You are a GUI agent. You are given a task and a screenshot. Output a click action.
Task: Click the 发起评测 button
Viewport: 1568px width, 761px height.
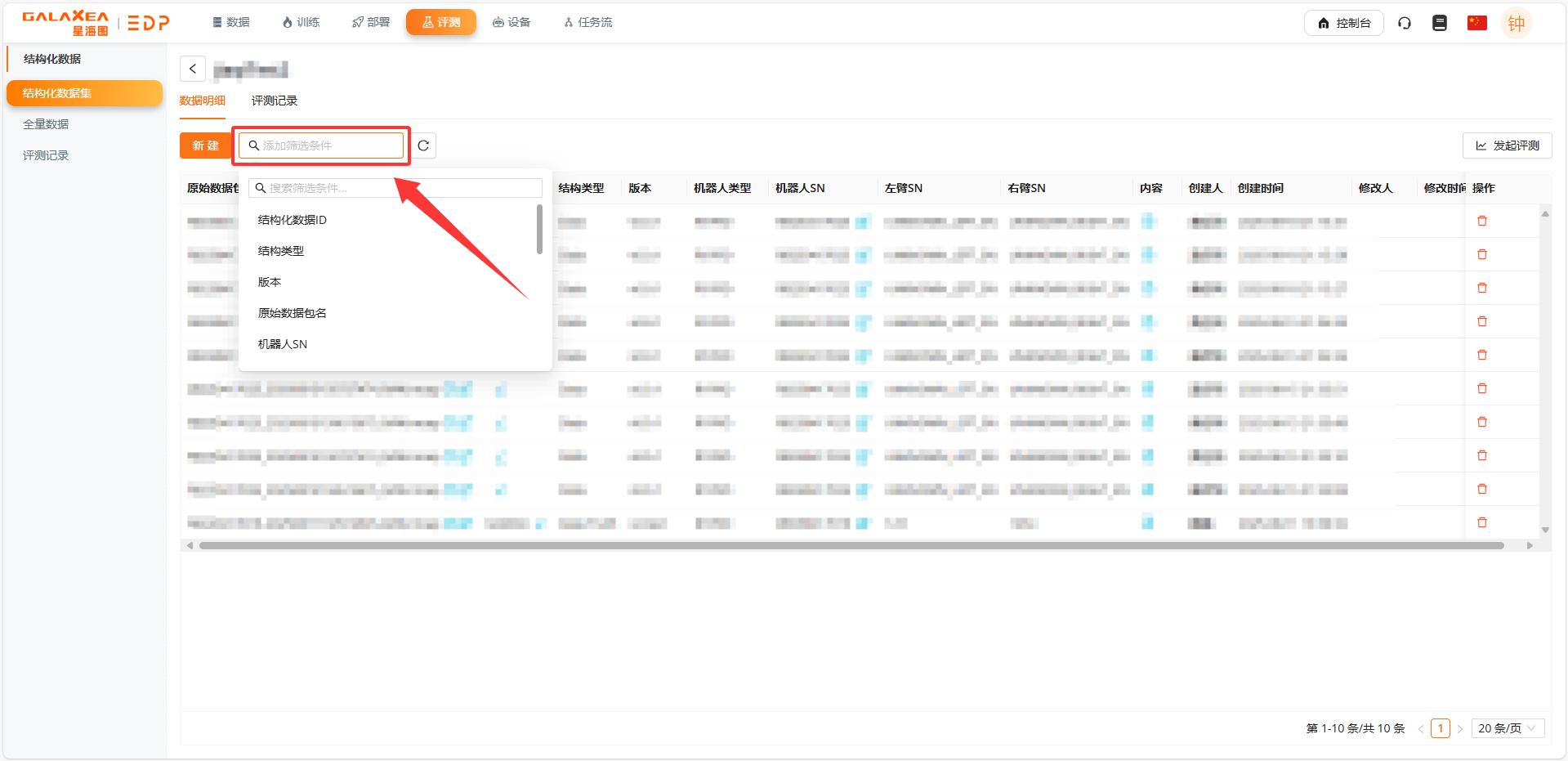[x=1507, y=145]
